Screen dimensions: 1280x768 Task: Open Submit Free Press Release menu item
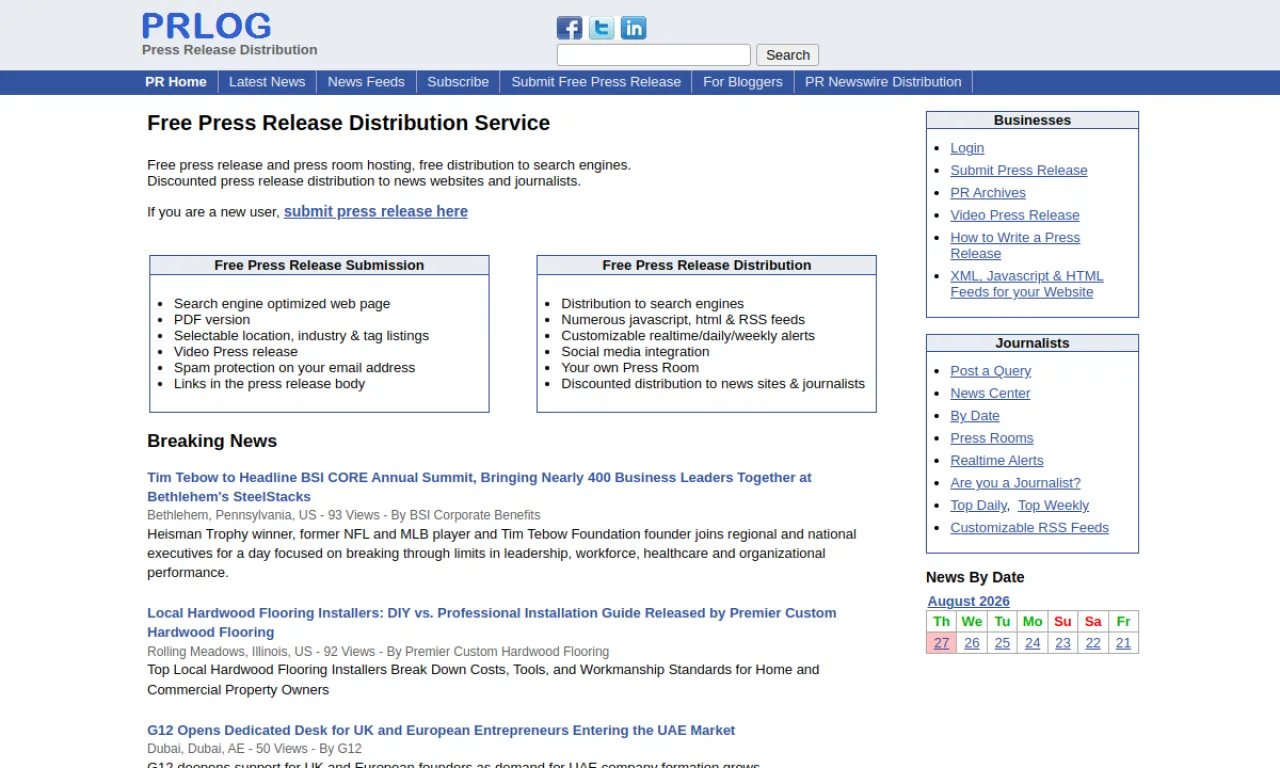(x=596, y=82)
